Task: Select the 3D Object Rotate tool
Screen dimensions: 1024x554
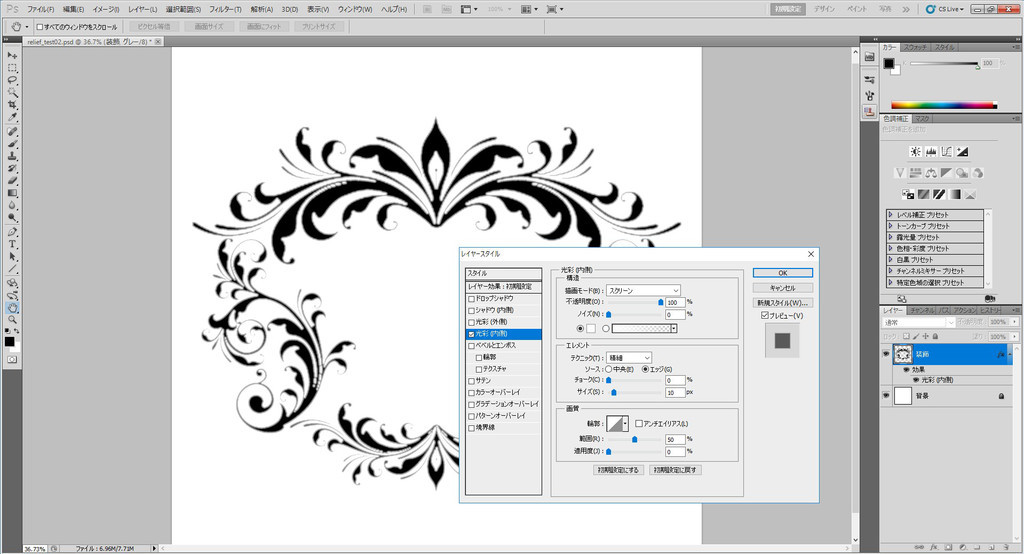Action: [x=12, y=283]
